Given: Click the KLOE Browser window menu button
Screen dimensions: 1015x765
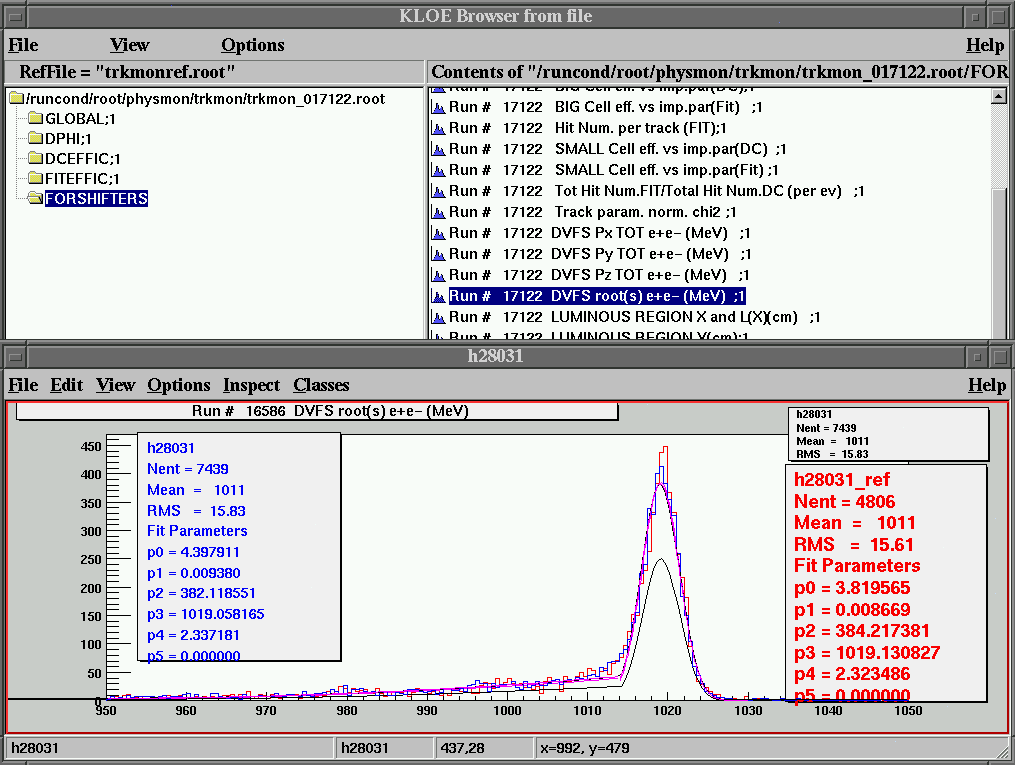Looking at the screenshot, I should point(16,16).
